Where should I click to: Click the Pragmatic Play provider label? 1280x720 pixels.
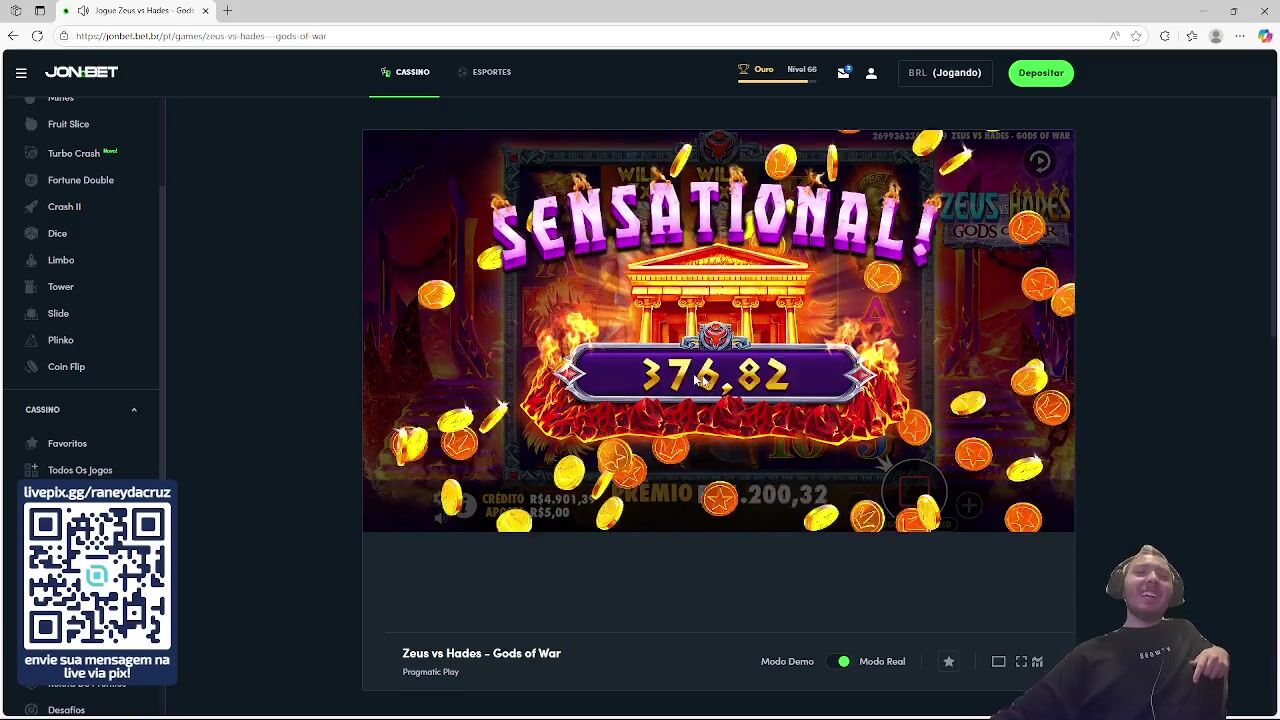pos(430,672)
